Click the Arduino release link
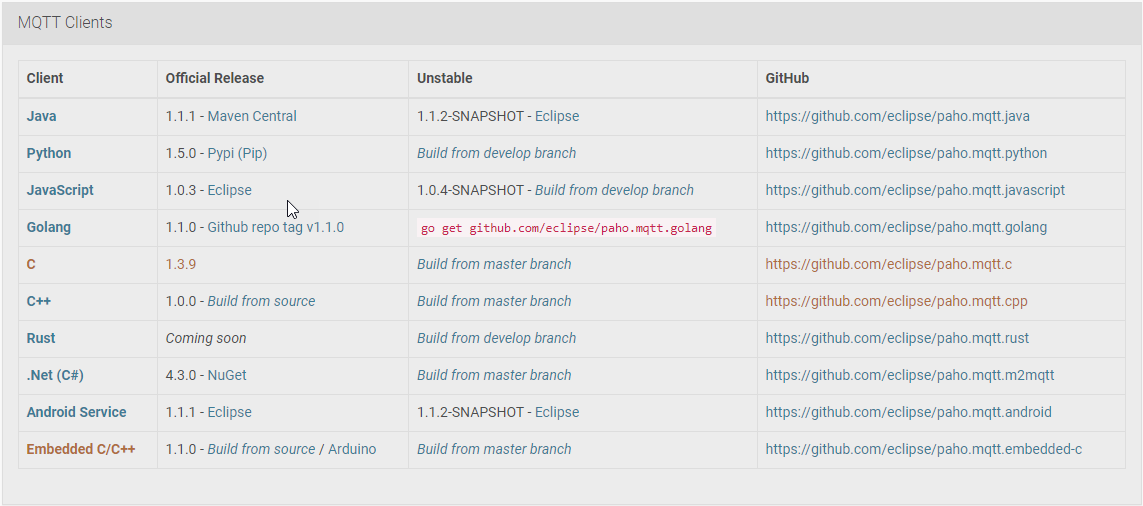Screen dimensions: 1143x506 point(352,449)
